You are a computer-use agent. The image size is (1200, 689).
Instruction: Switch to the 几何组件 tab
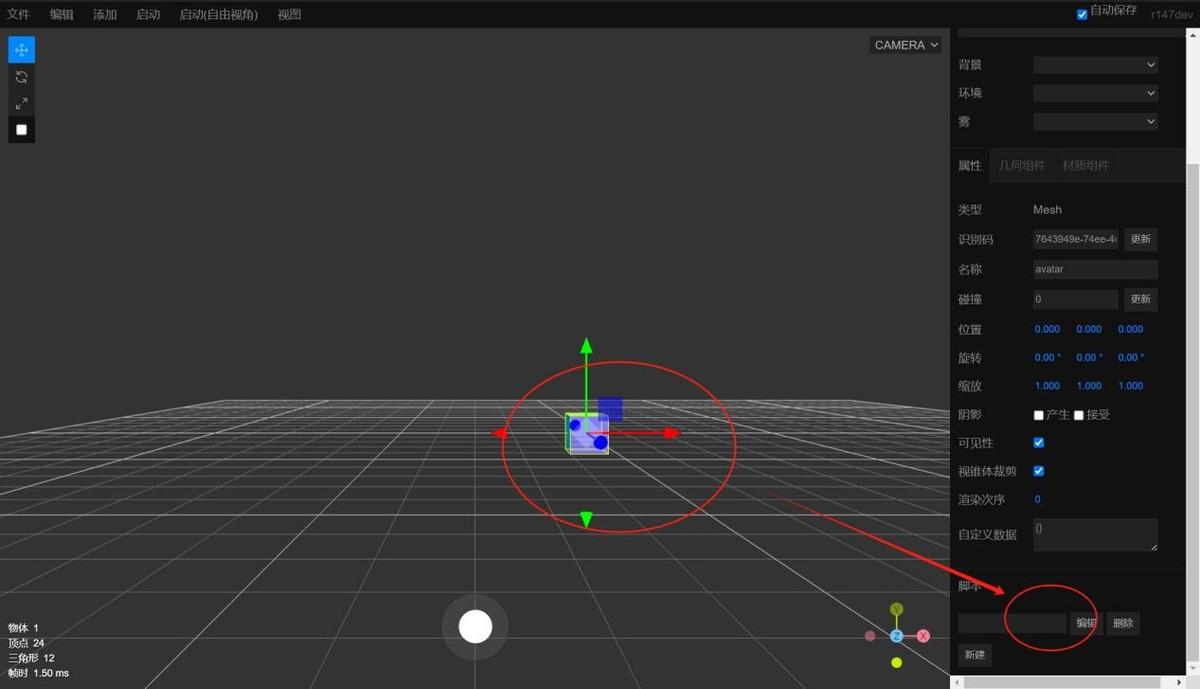pos(1021,166)
